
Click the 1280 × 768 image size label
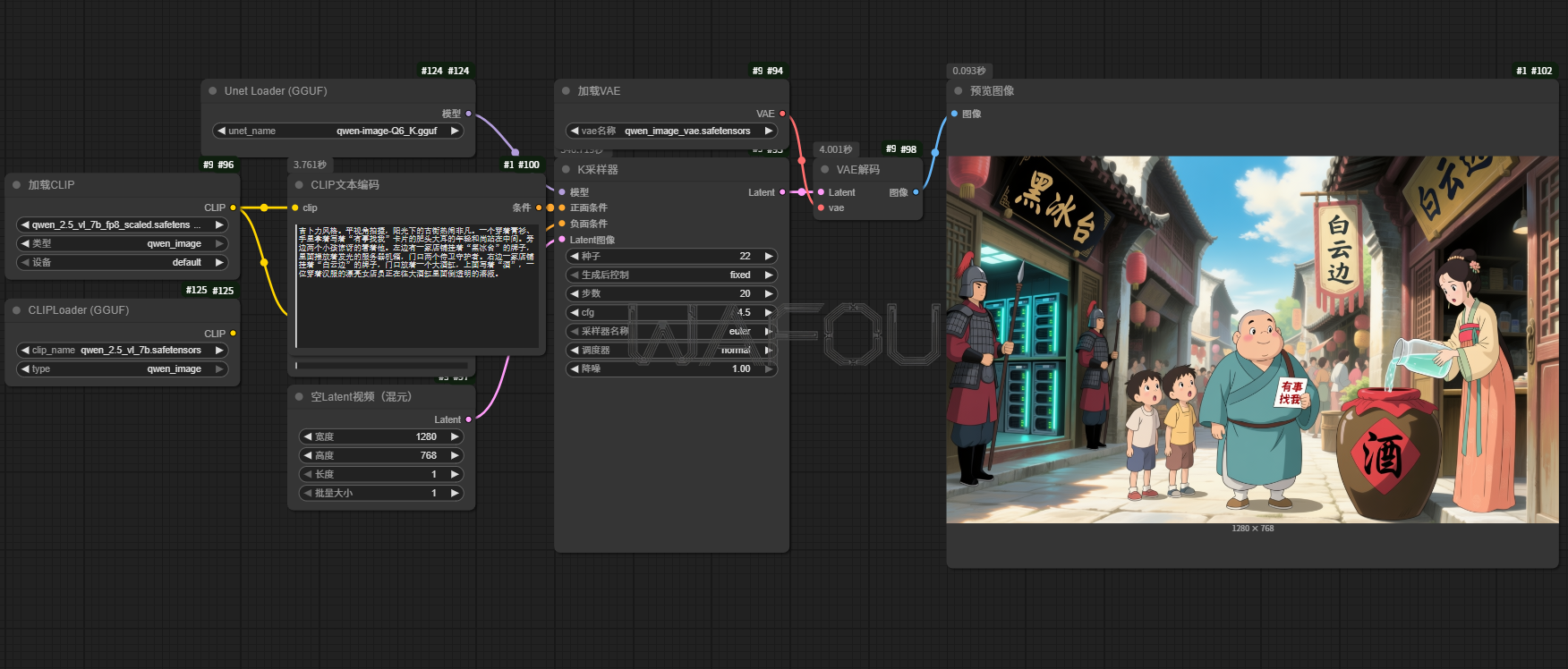(1252, 529)
